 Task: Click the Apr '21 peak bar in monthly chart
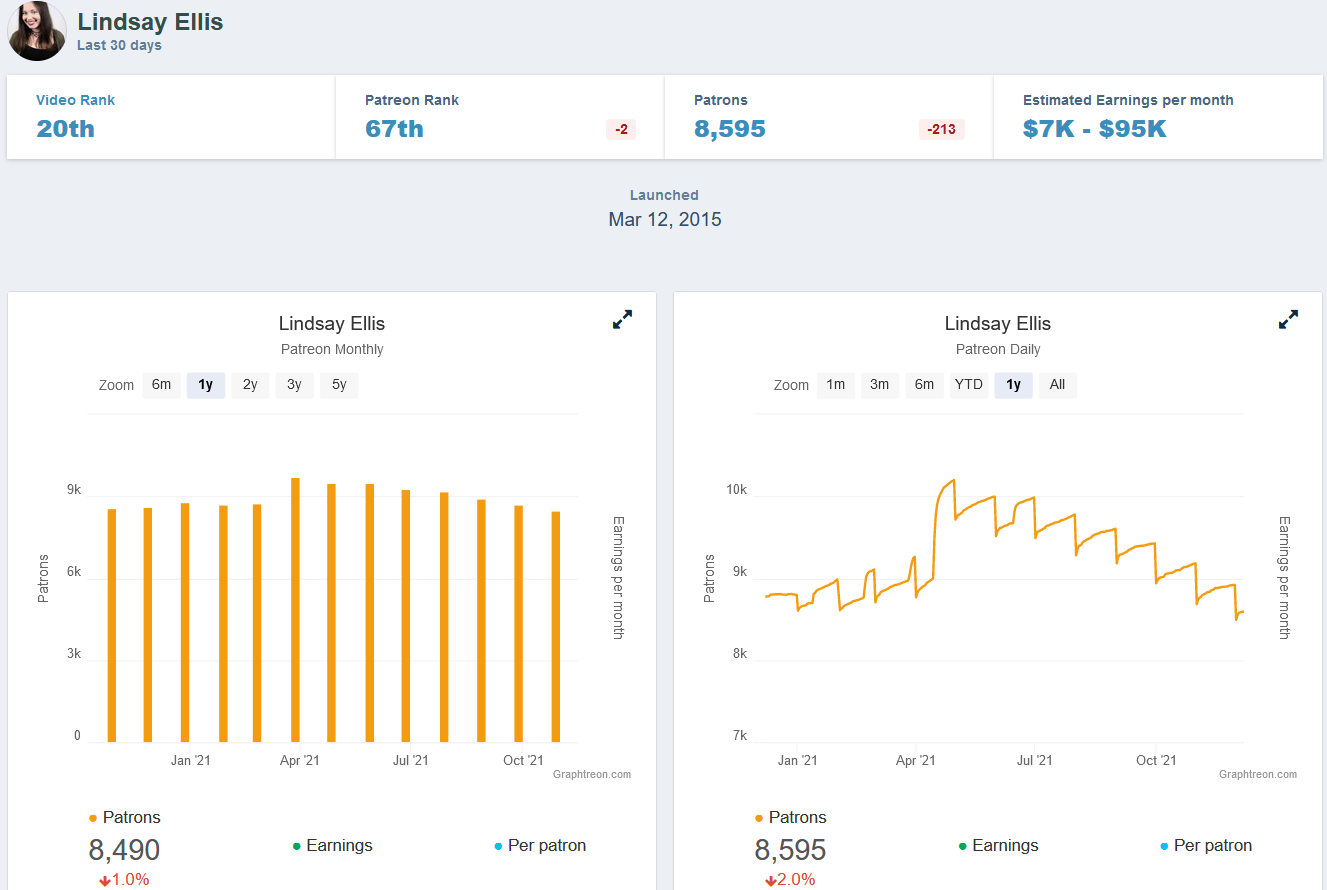point(295,610)
